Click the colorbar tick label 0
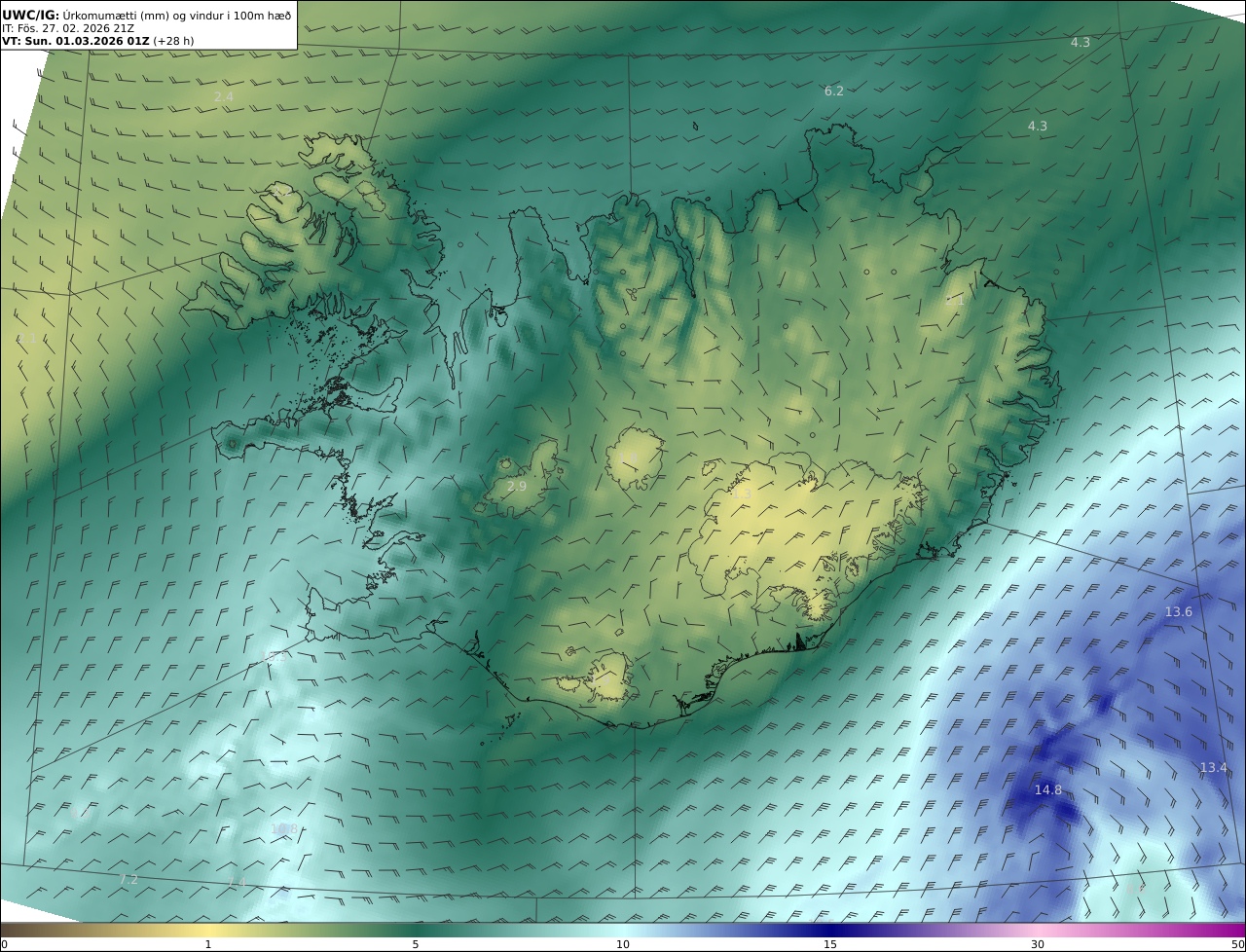 point(4,944)
